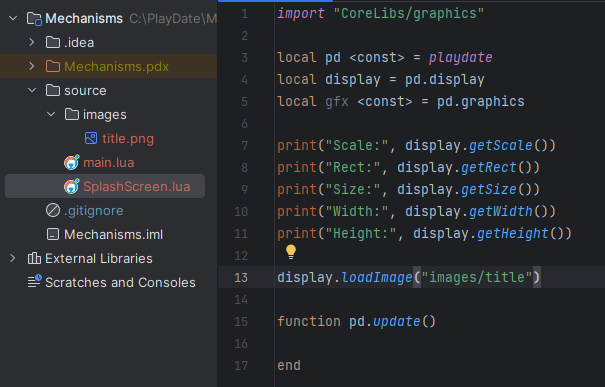Click the Scratches and Consoles icon
Image resolution: width=605 pixels, height=387 pixels.
point(34,282)
